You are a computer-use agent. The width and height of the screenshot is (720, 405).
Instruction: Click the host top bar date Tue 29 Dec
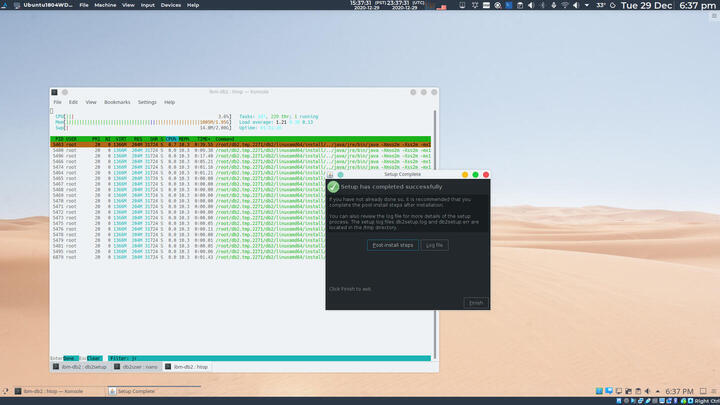[x=647, y=6]
